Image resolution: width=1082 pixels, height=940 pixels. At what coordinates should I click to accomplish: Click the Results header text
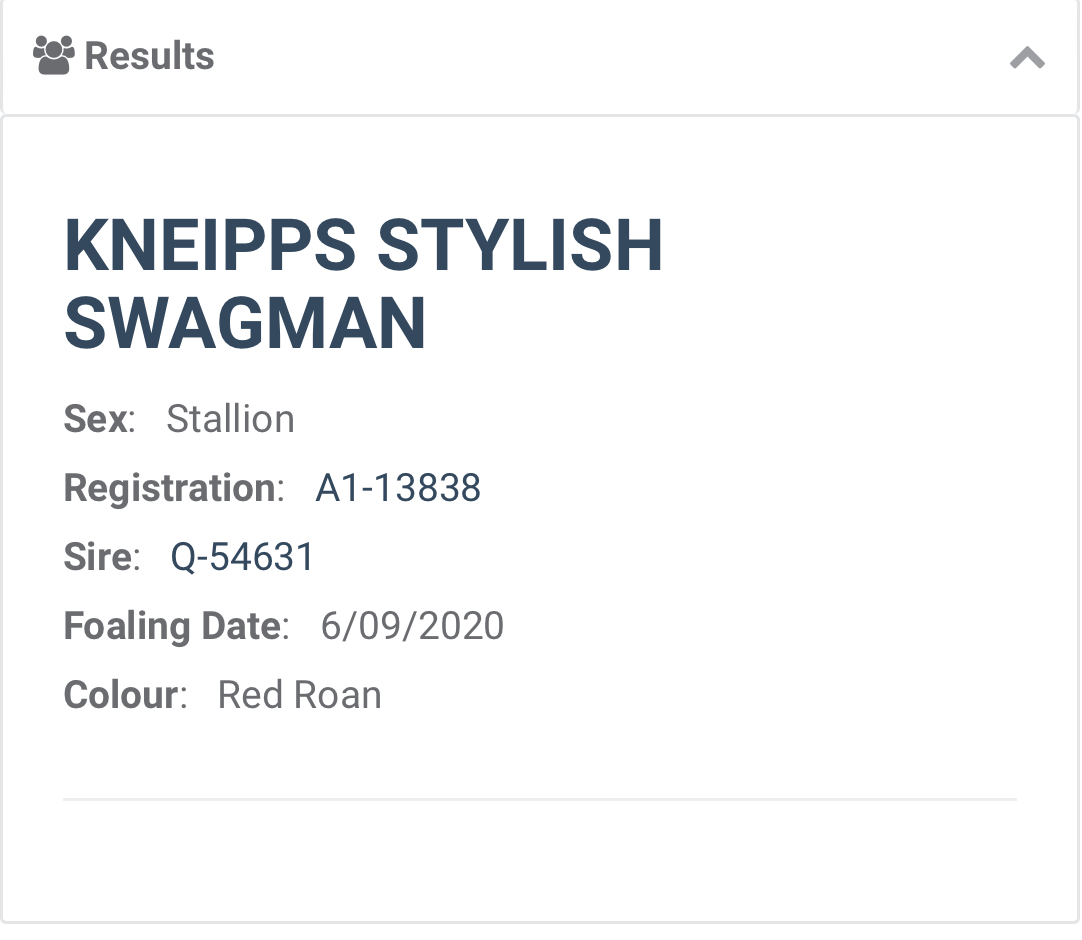click(149, 56)
